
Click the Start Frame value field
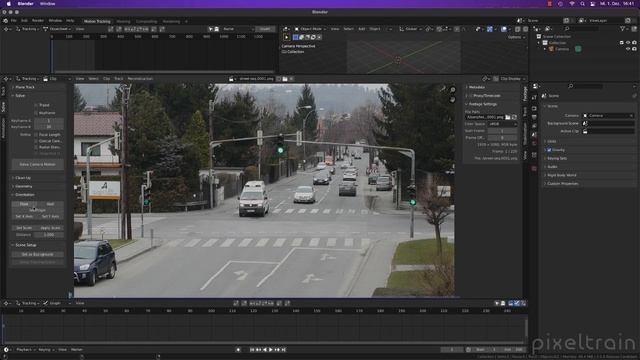[x=502, y=131]
